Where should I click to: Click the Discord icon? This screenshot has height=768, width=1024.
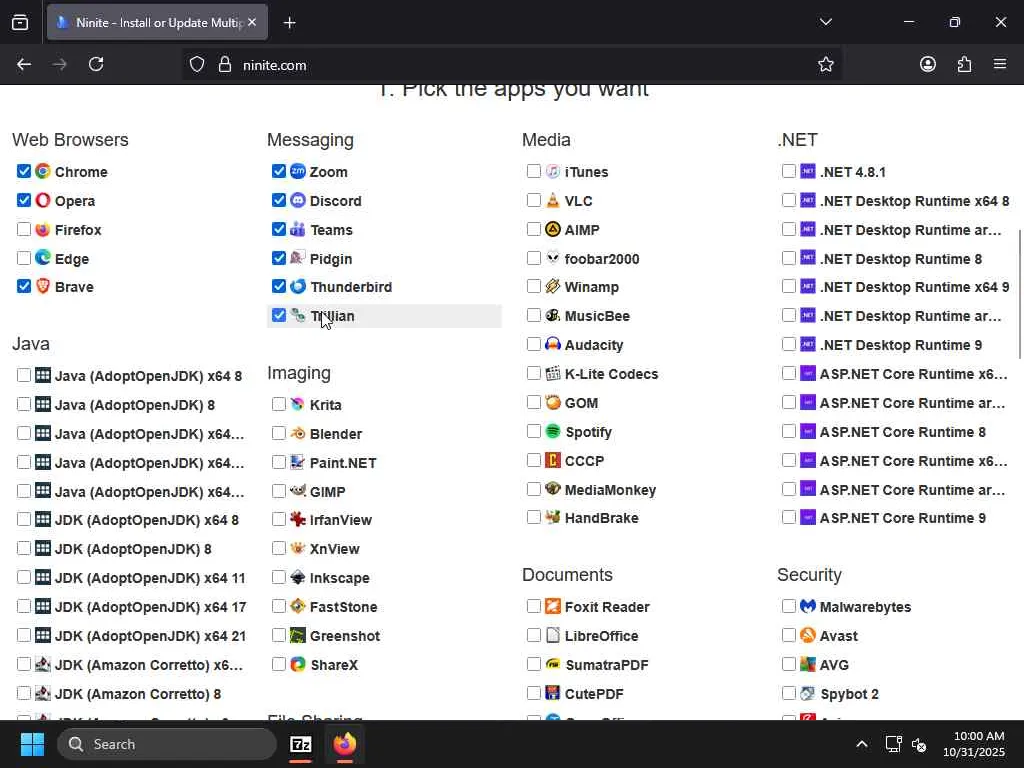point(298,200)
